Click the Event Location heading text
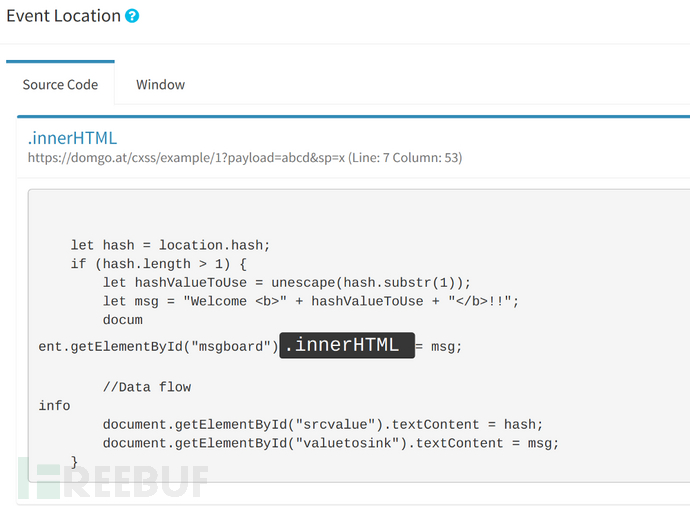 click(x=63, y=17)
